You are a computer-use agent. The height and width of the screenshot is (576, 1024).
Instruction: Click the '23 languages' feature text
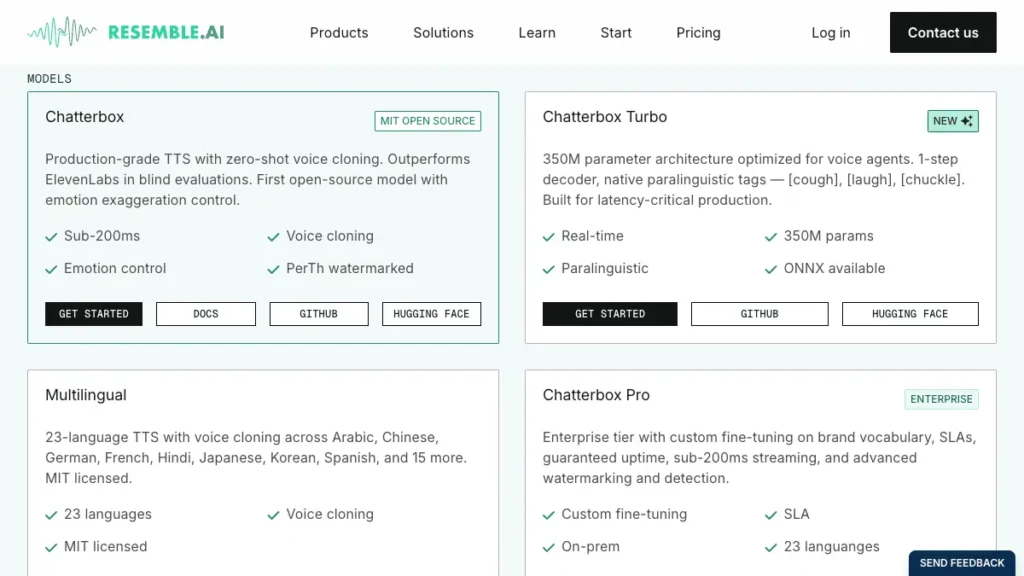(x=108, y=514)
